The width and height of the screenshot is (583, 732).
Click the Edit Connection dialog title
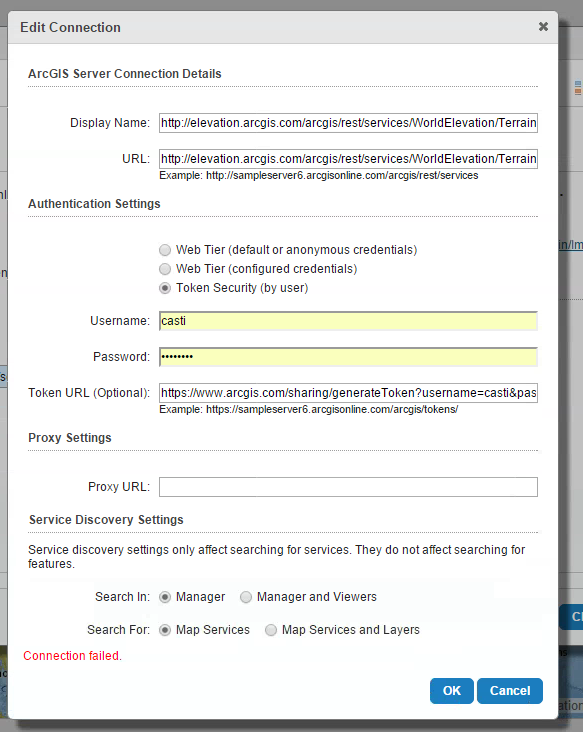pos(70,28)
